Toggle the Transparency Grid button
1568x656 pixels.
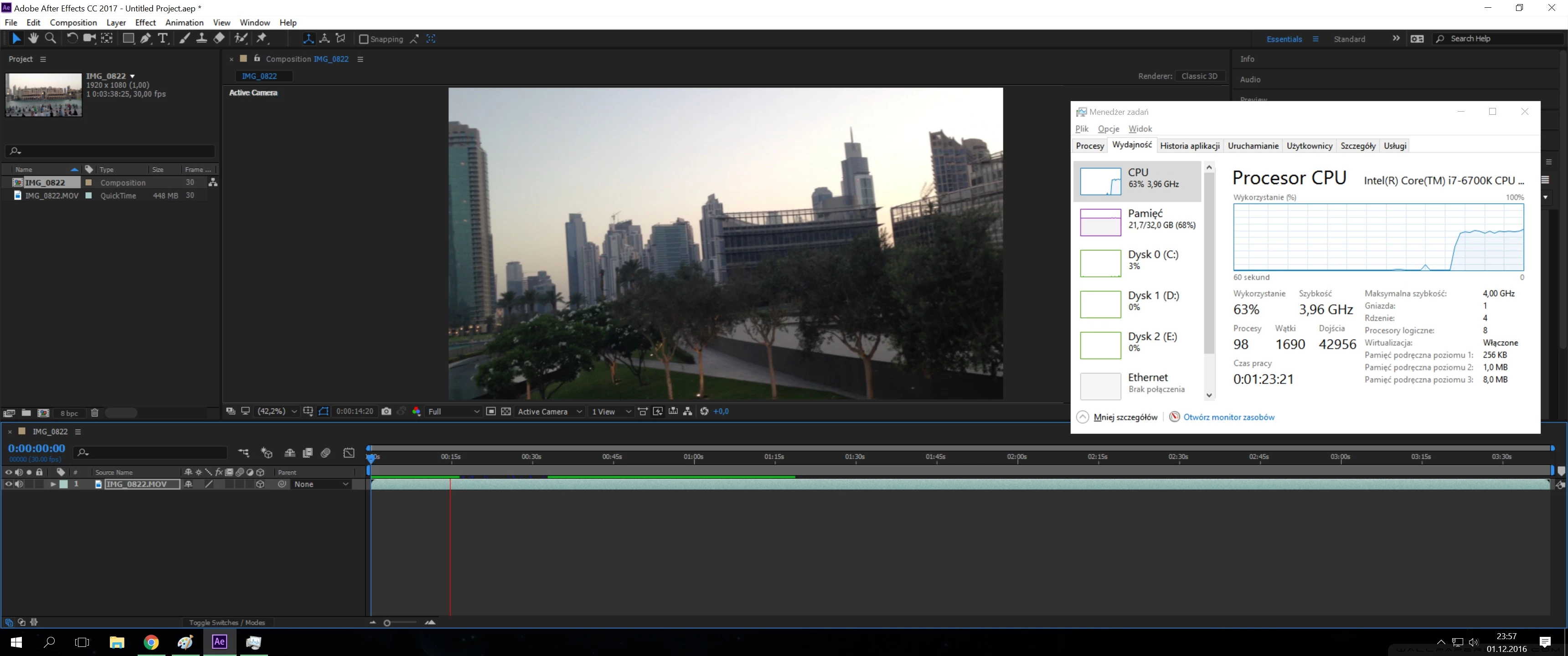coord(506,411)
